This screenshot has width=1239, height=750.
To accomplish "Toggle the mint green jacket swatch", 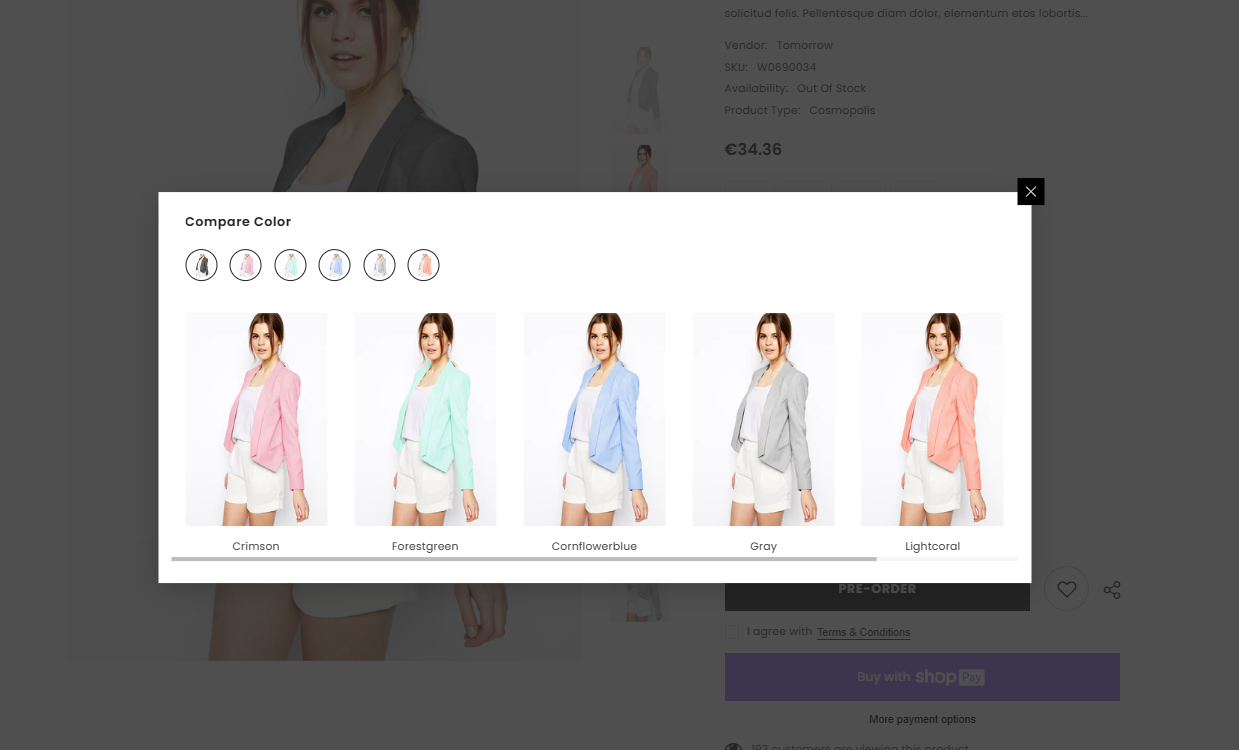I will (290, 265).
